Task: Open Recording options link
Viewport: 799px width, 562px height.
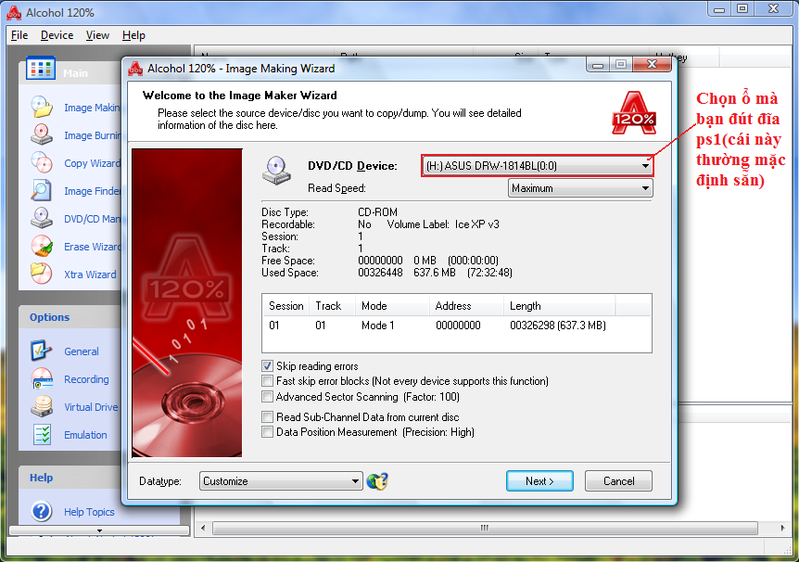Action: (87, 379)
